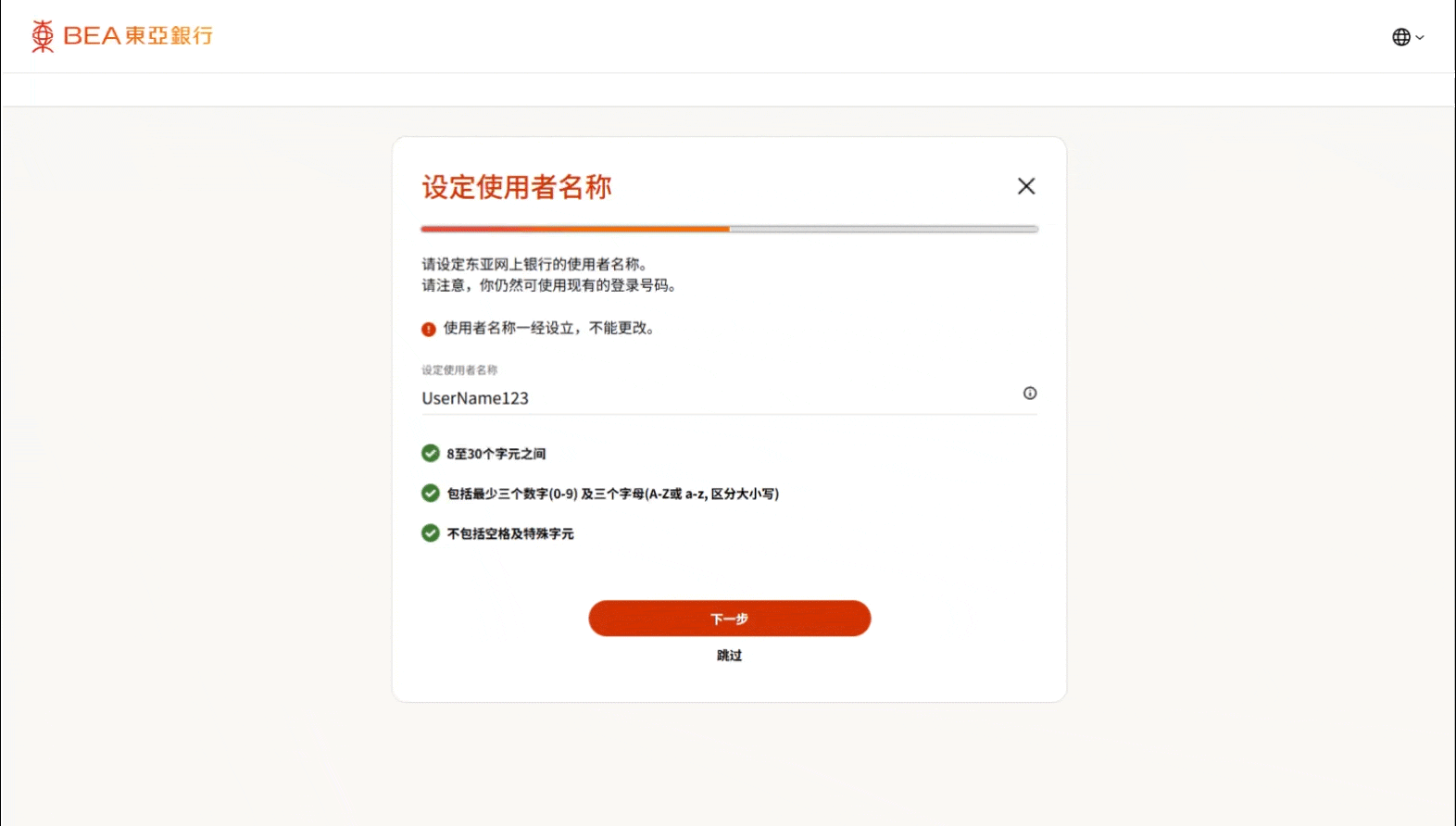Viewport: 1456px width, 826px height.
Task: Click the 下一步 button
Action: click(730, 619)
